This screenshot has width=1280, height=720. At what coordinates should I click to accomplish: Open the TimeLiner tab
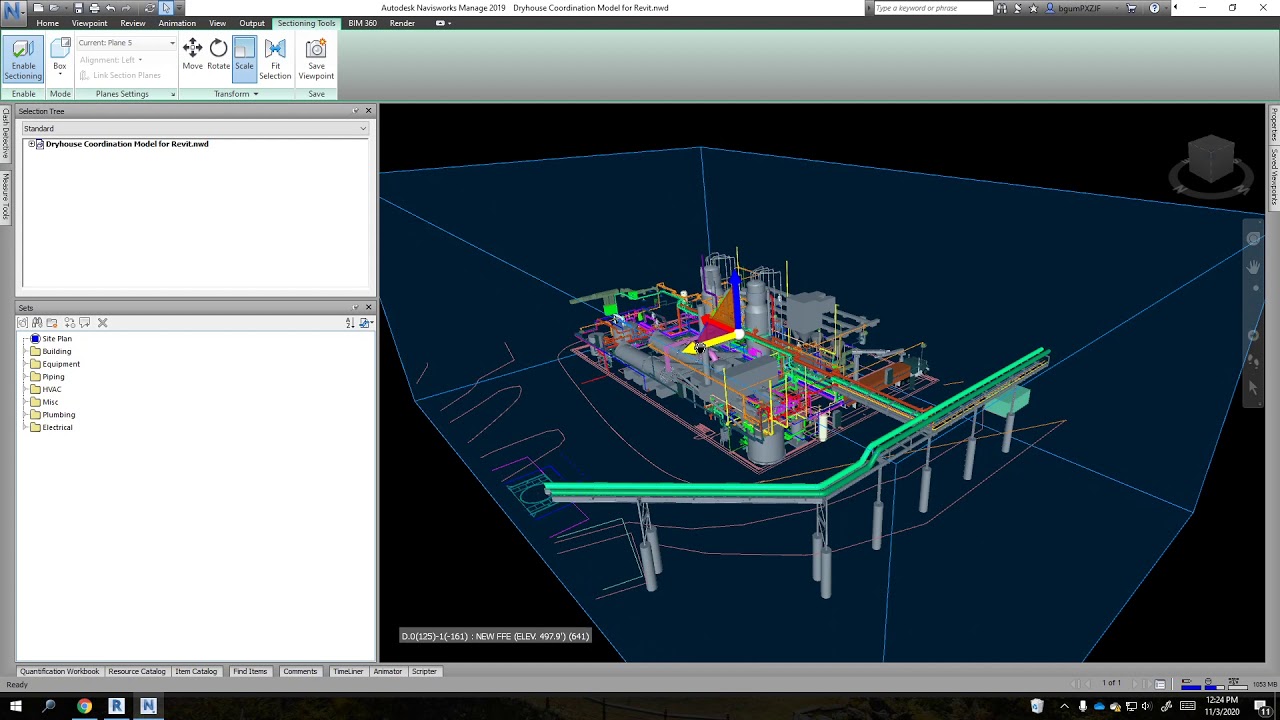pos(348,672)
